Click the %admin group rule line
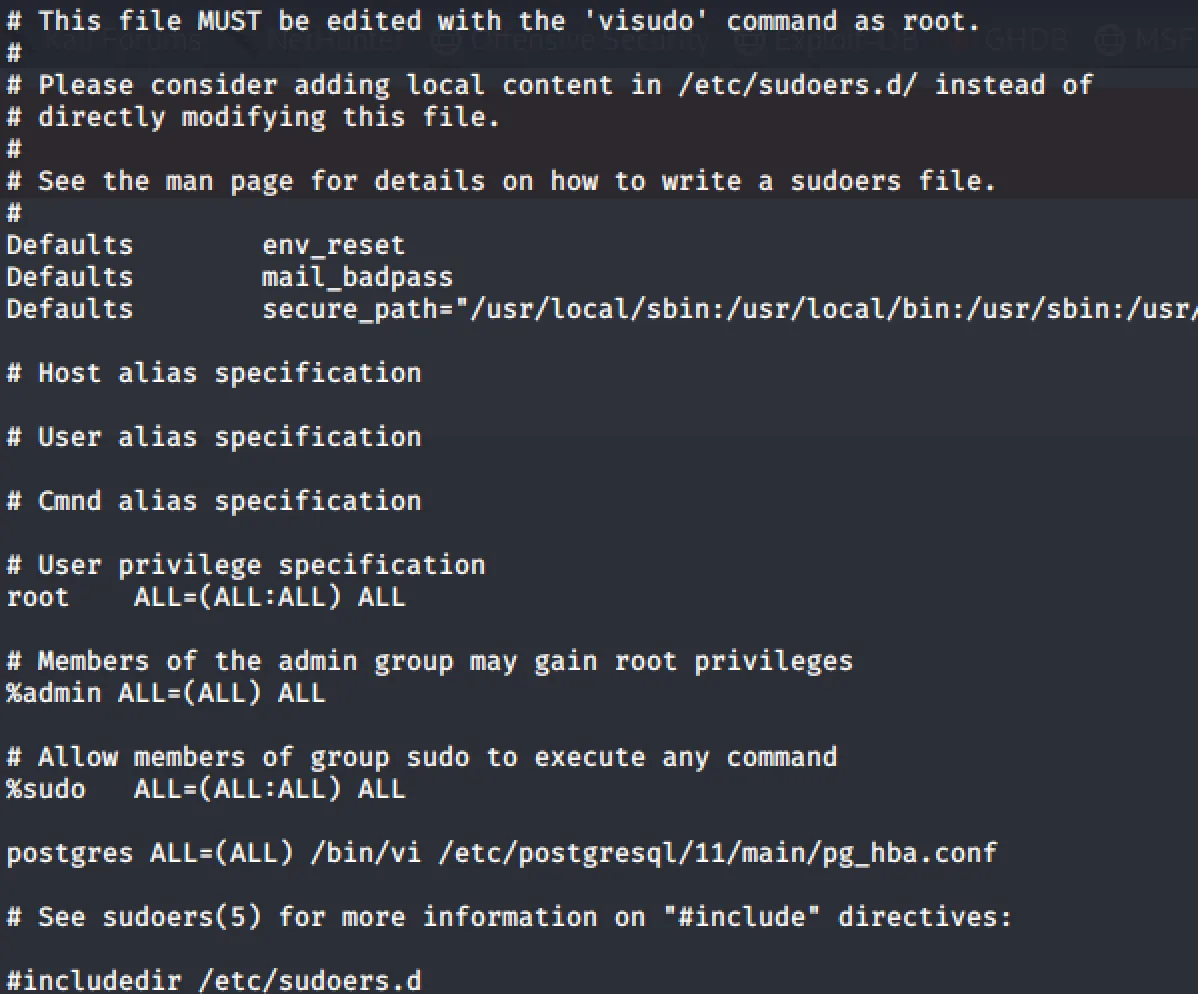 coord(166,693)
